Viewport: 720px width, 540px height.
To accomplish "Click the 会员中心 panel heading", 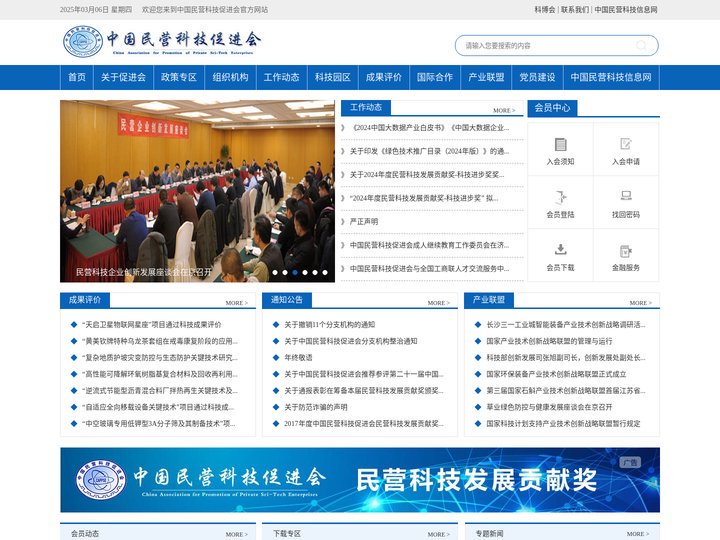I will [552, 108].
